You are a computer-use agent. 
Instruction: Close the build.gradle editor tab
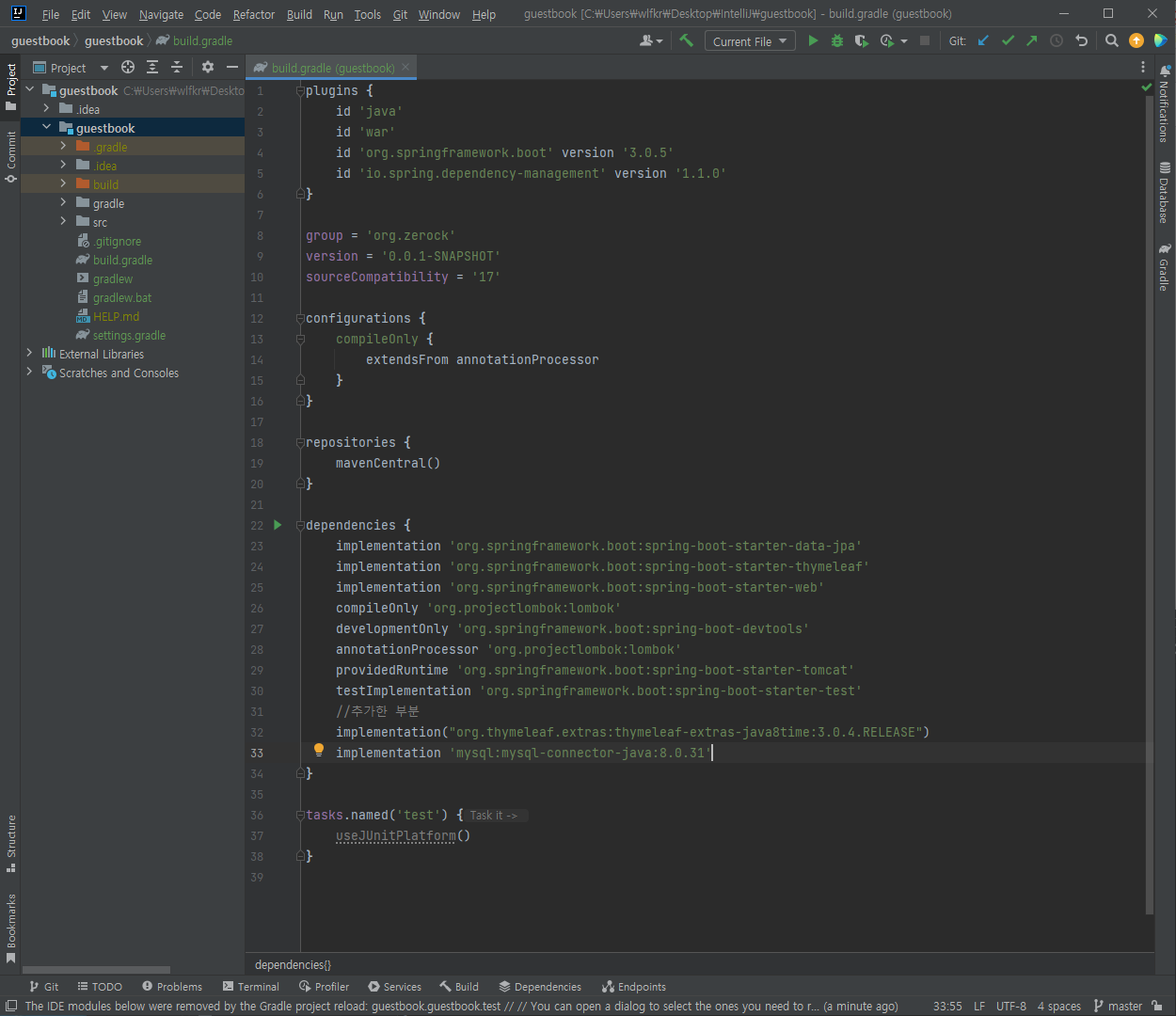click(x=405, y=67)
